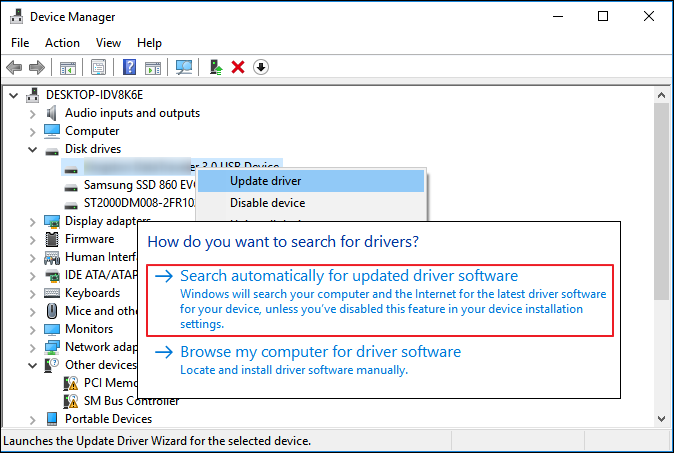
Task: Click the Properties toolbar icon
Action: [x=99, y=67]
